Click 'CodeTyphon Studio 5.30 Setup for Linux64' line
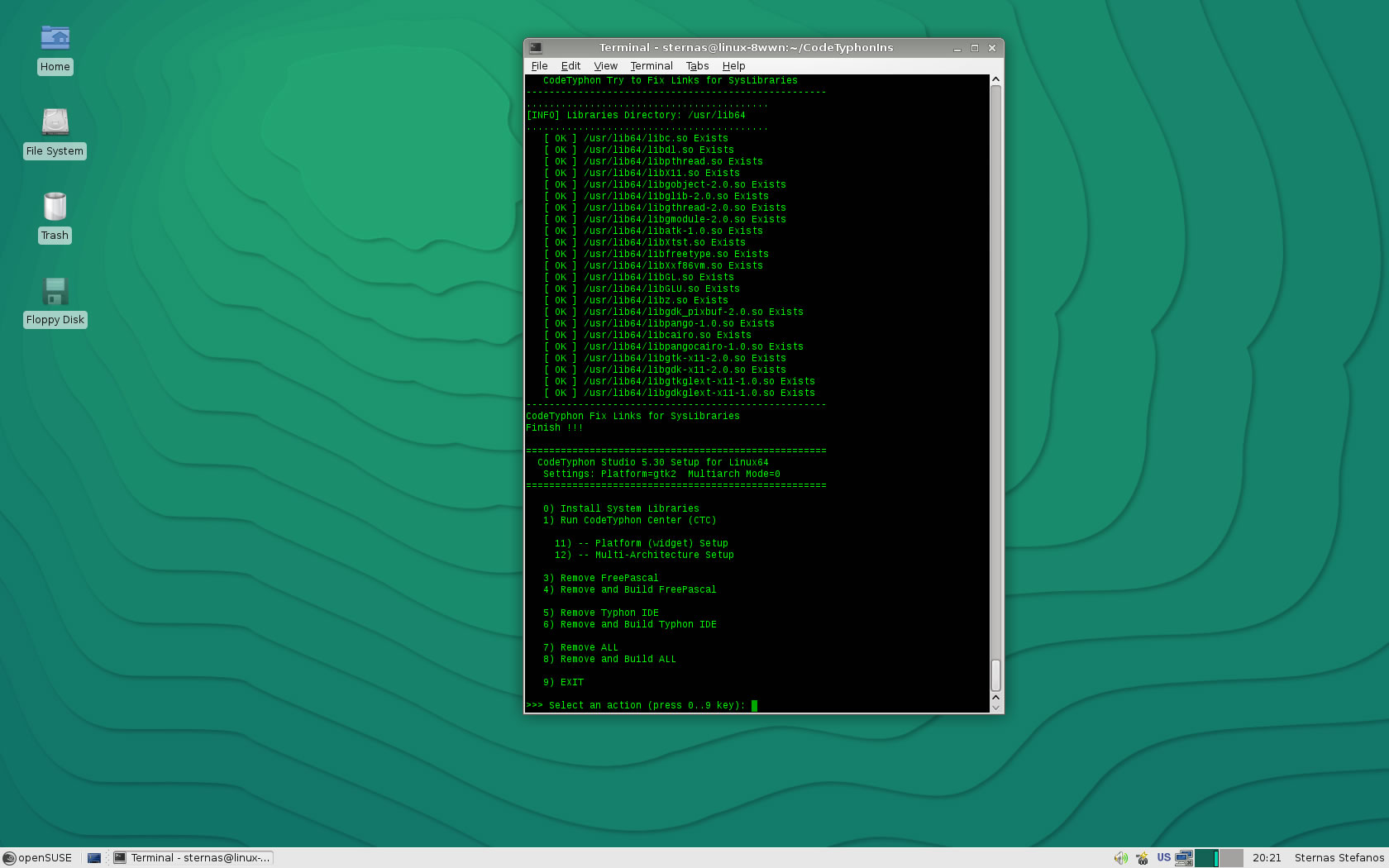The image size is (1389, 868). pyautogui.click(x=653, y=463)
